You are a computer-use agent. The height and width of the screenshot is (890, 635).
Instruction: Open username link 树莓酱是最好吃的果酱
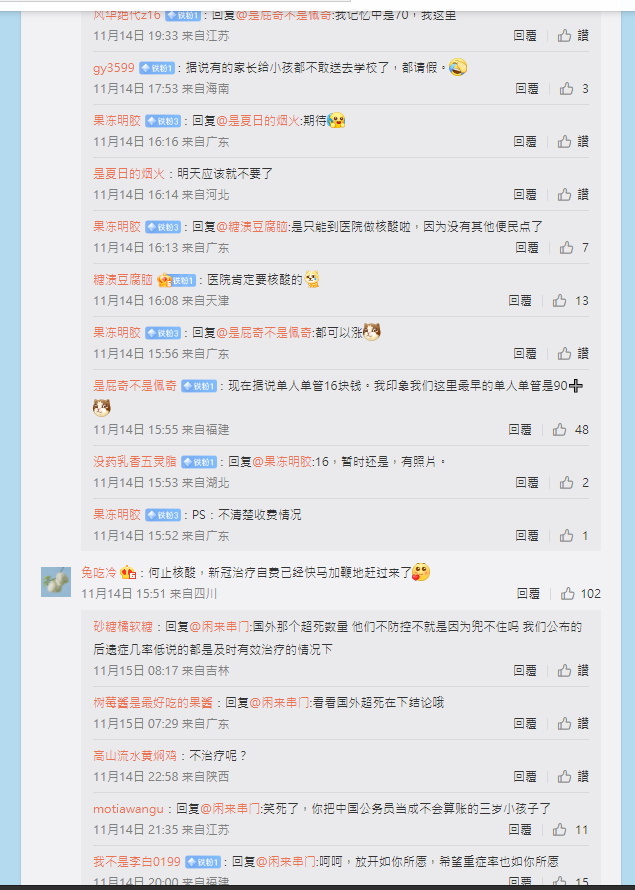[x=153, y=703]
